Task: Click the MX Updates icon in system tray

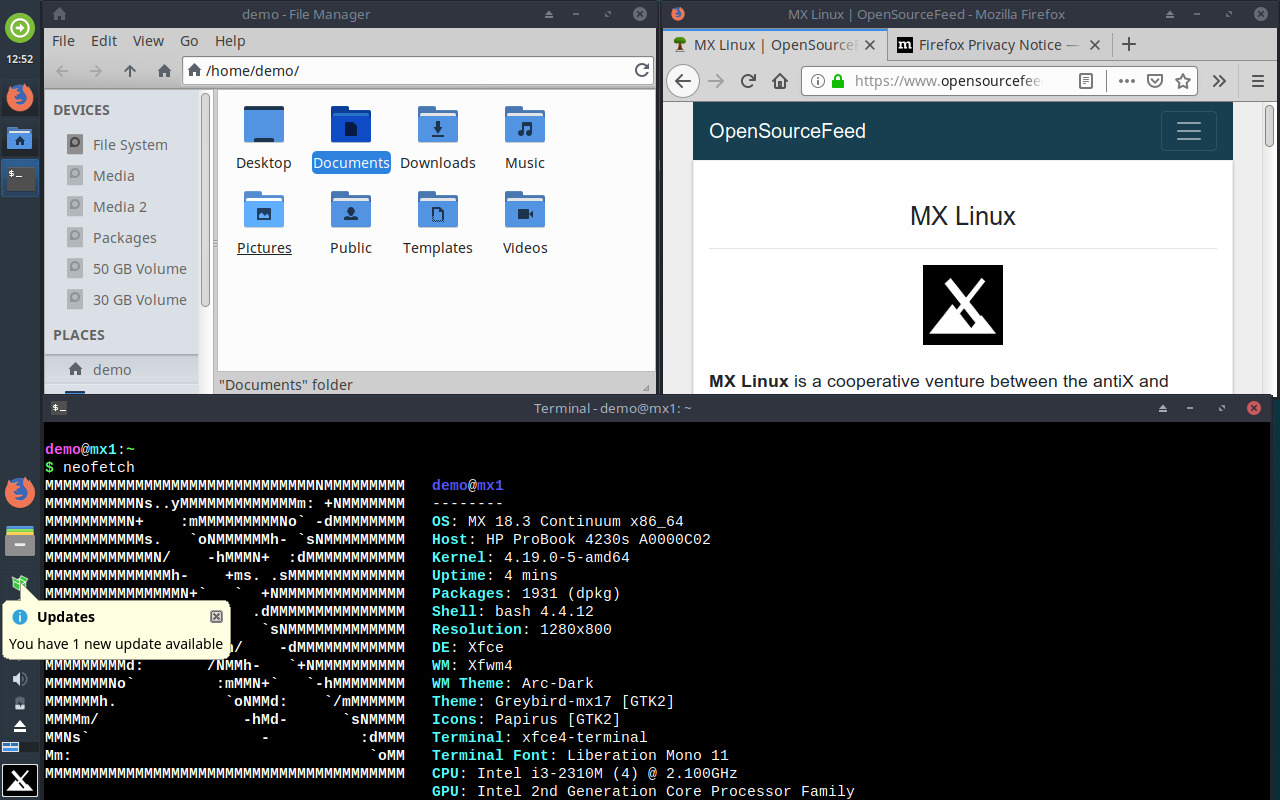Action: click(20, 582)
